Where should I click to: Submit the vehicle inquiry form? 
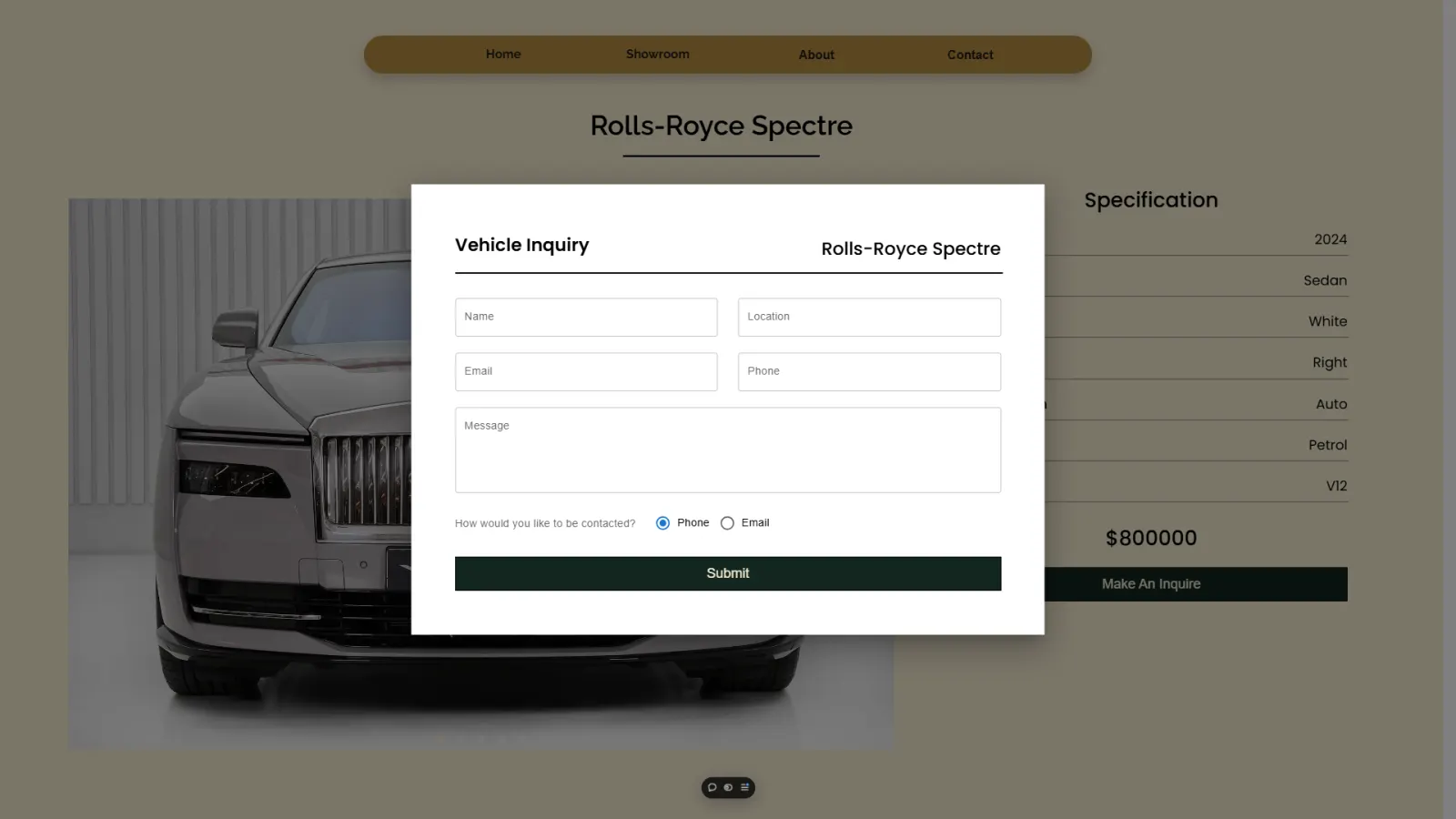coord(728,573)
